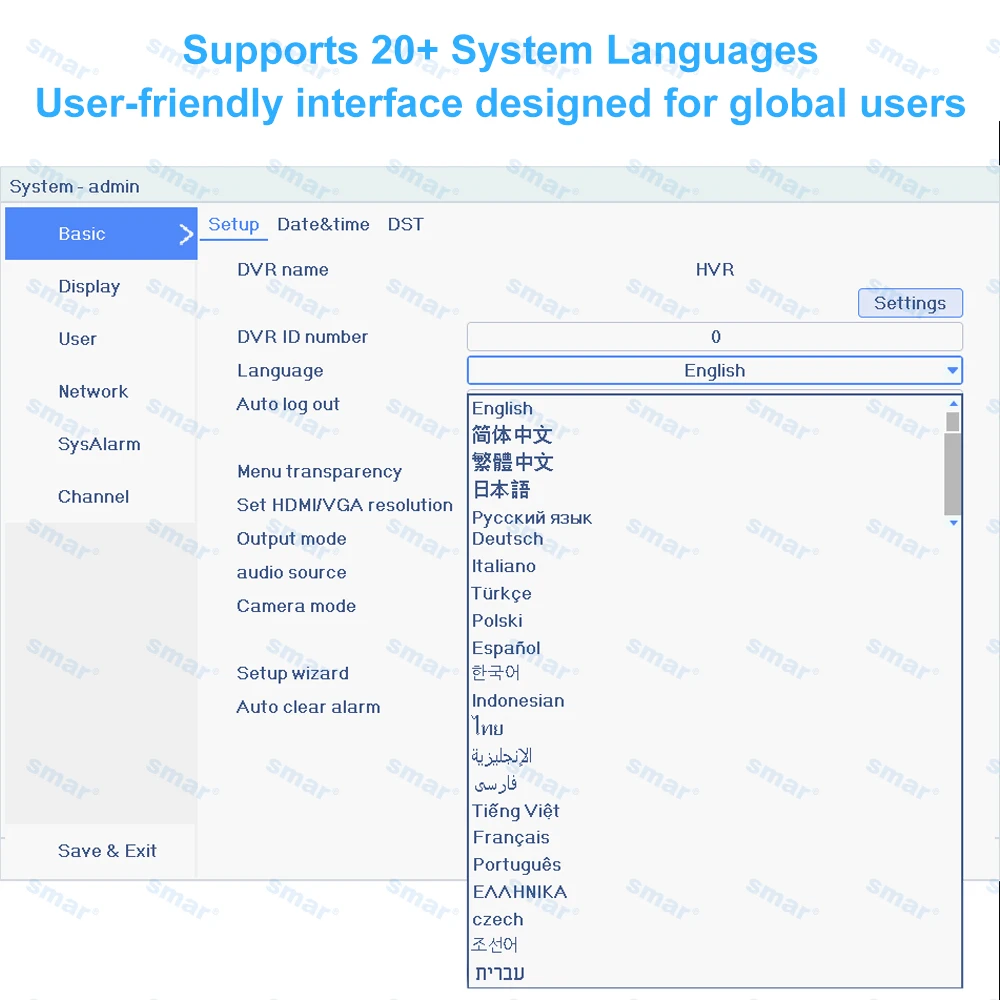Image resolution: width=1000 pixels, height=1000 pixels.
Task: Pick Français from the language list
Action: point(511,837)
